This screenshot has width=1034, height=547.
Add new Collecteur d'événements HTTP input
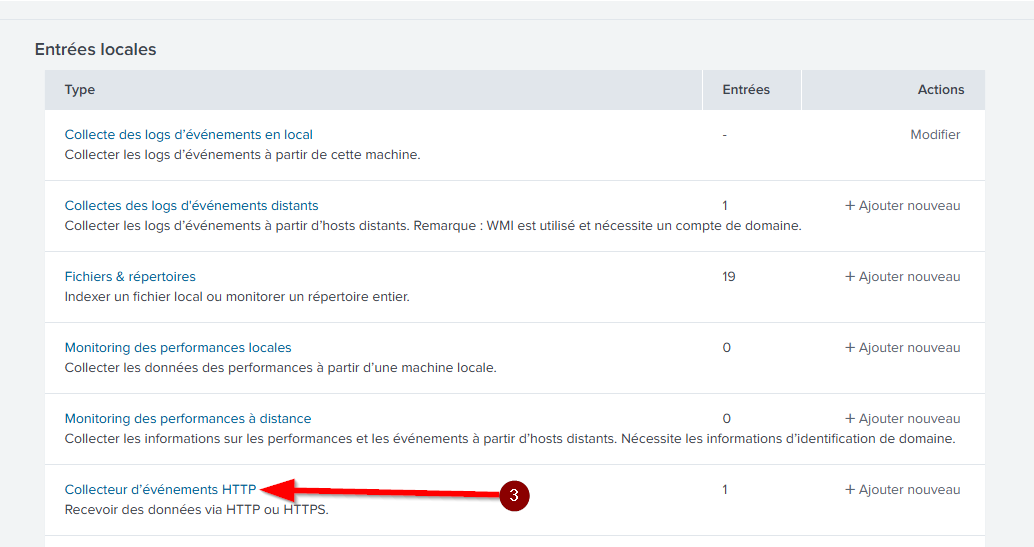click(902, 489)
